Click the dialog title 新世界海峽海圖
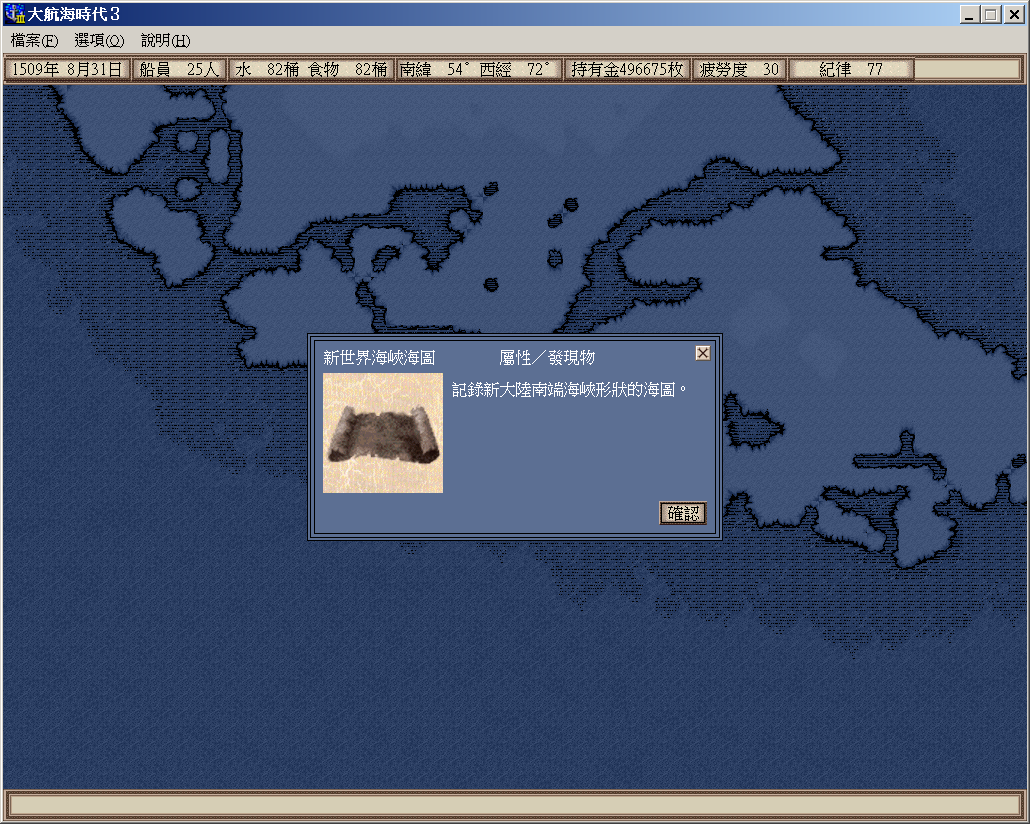1030x824 pixels. pyautogui.click(x=379, y=358)
